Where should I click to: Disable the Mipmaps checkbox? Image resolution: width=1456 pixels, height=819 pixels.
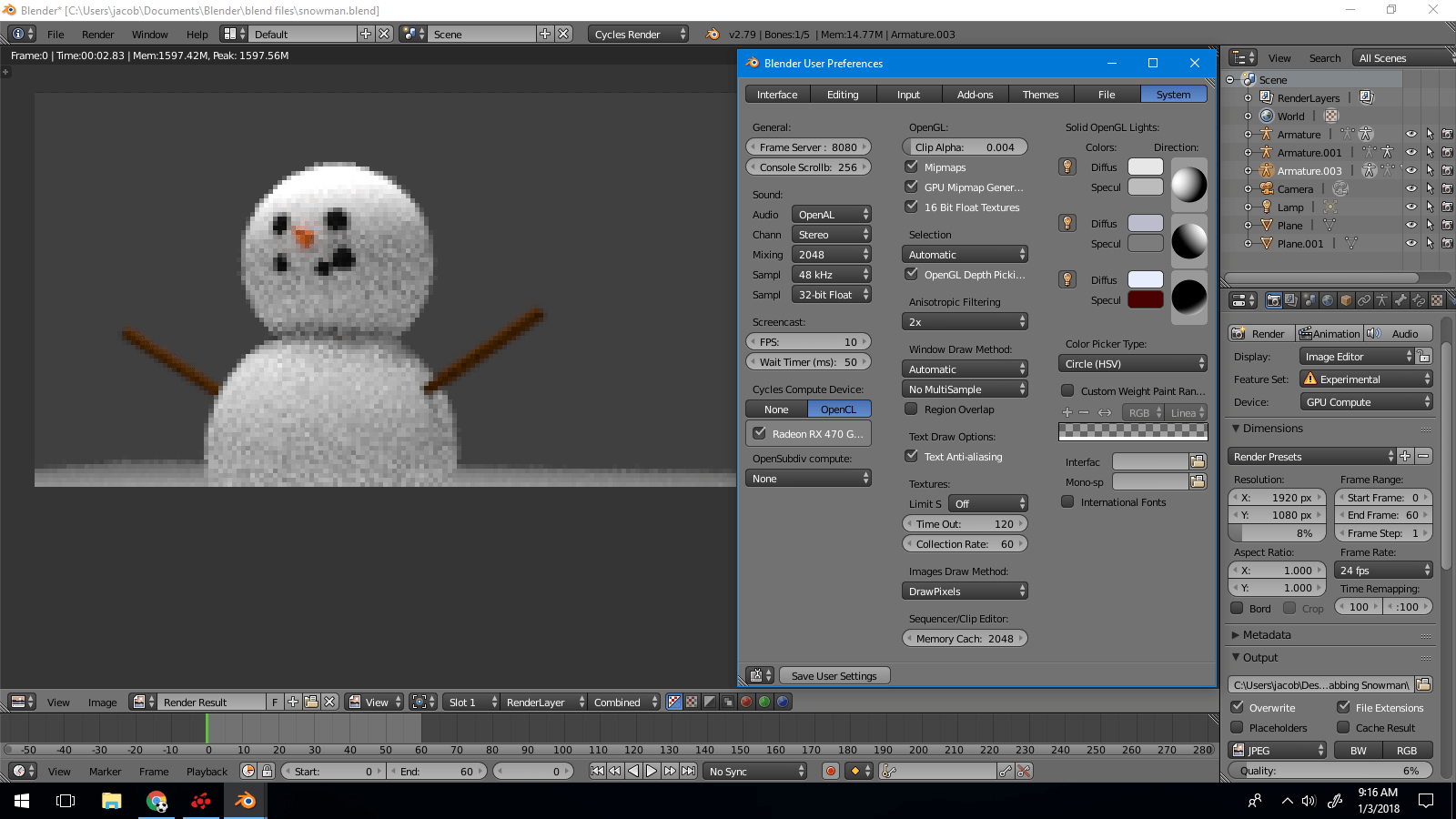[x=911, y=167]
